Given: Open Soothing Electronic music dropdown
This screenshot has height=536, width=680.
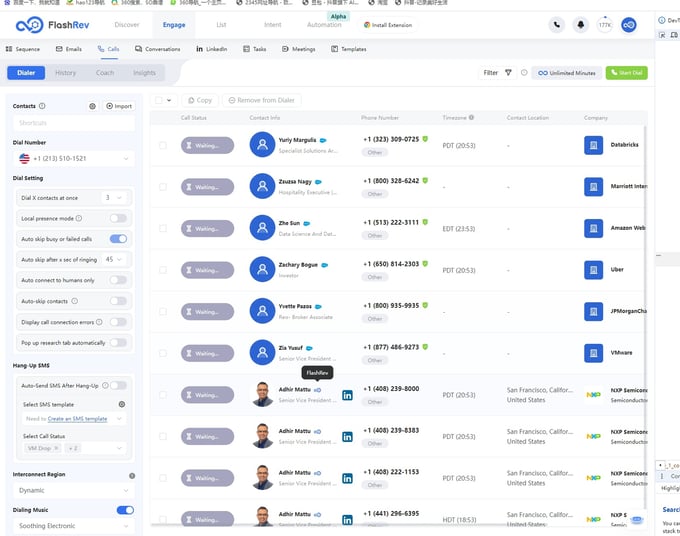Looking at the screenshot, I should [74, 526].
